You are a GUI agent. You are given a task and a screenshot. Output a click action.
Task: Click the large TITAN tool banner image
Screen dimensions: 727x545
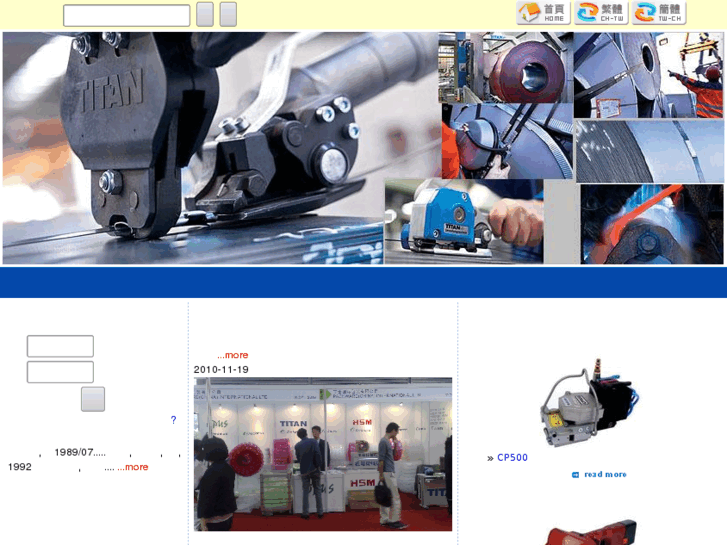coord(193,148)
